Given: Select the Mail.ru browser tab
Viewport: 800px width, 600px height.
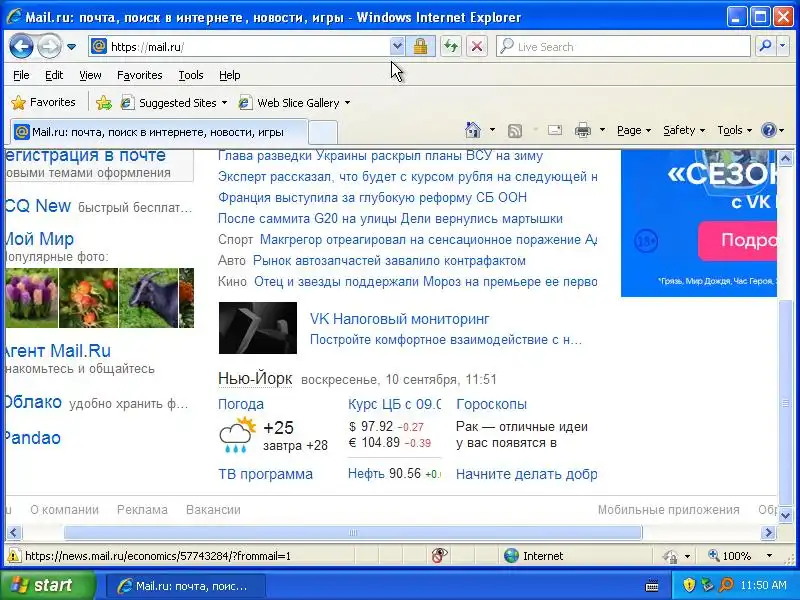Looking at the screenshot, I should tap(159, 132).
